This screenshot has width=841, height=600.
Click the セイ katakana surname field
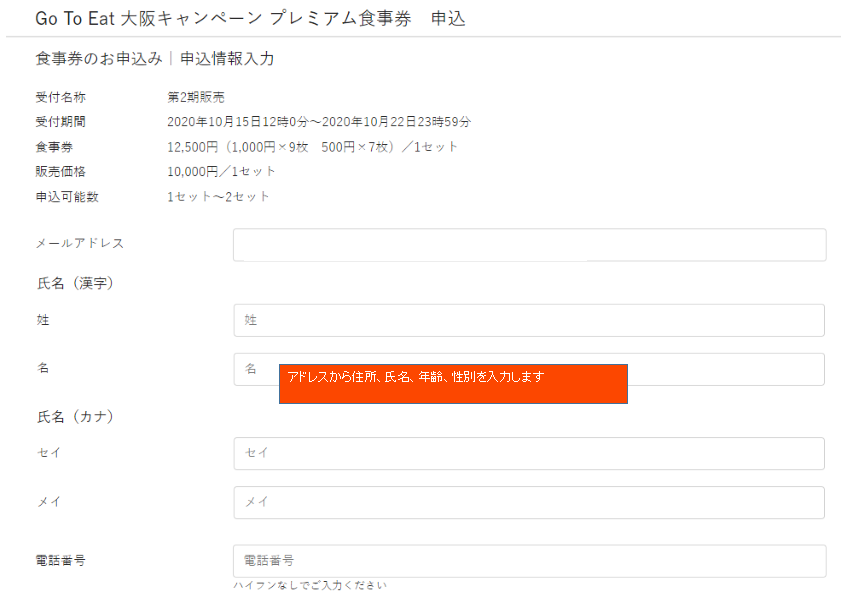[x=529, y=454]
